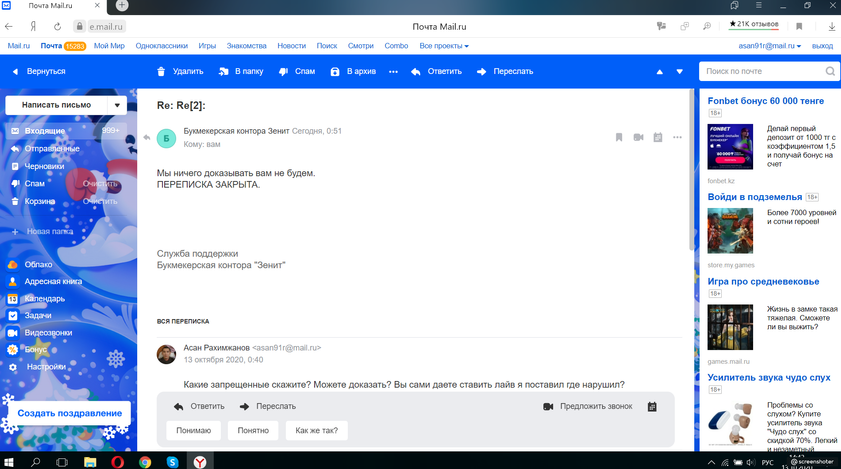
Task: Open Одноклассники in top navigation
Action: 161,46
